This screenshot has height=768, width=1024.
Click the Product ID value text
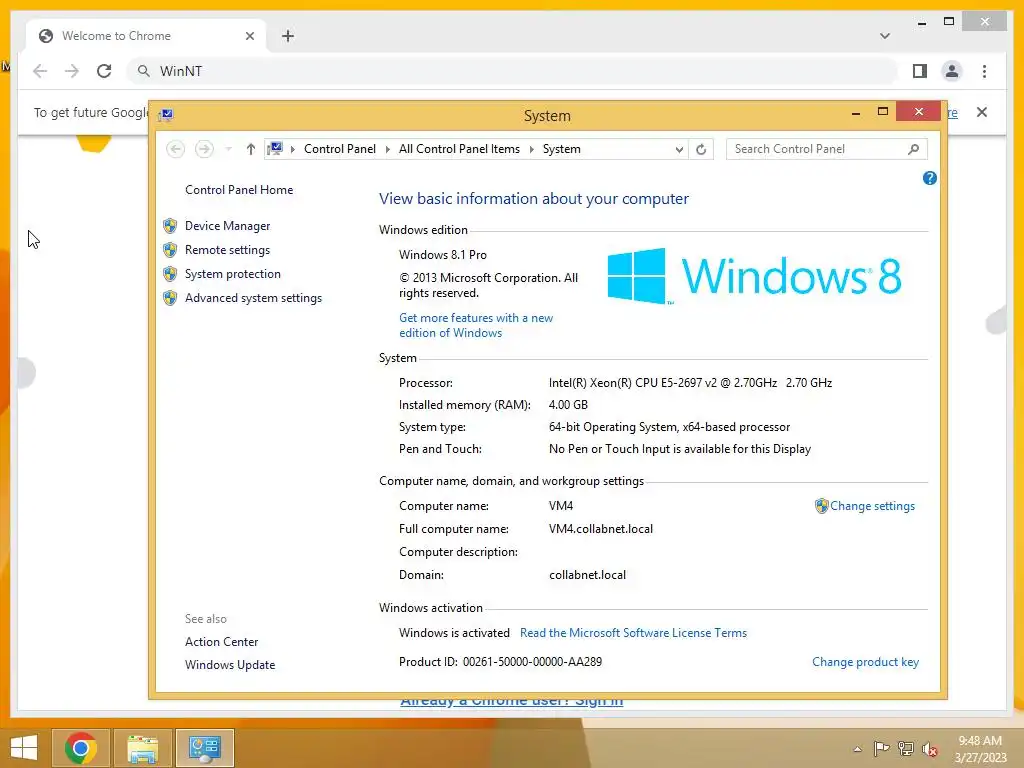[x=532, y=662]
